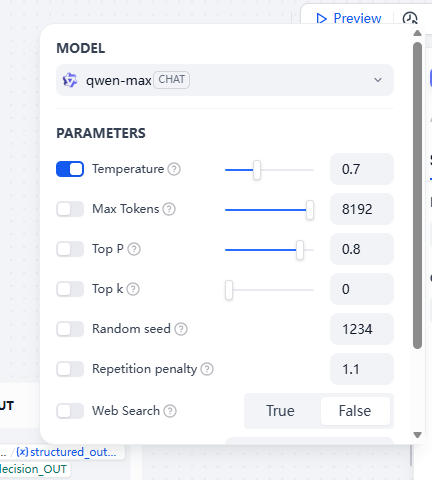
Task: Click the Top k slider handle
Action: 229,290
